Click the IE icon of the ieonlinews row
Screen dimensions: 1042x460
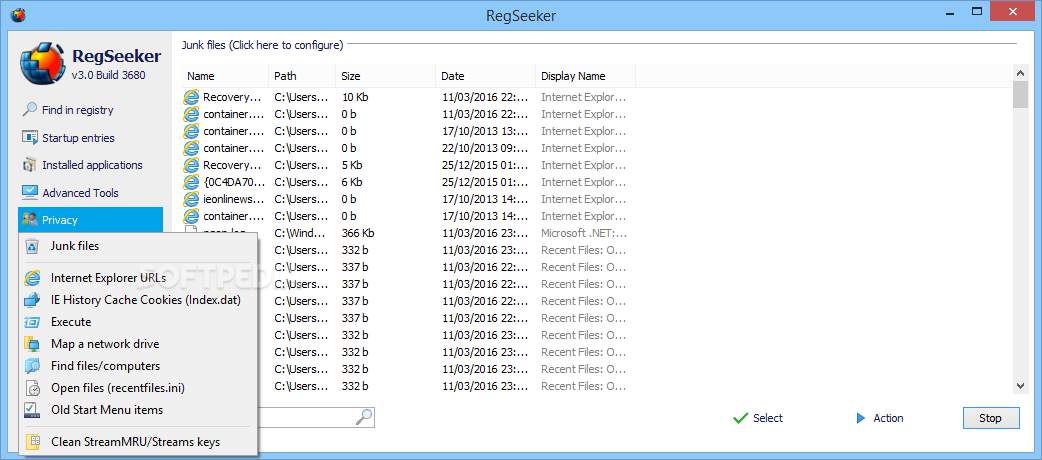pyautogui.click(x=191, y=199)
